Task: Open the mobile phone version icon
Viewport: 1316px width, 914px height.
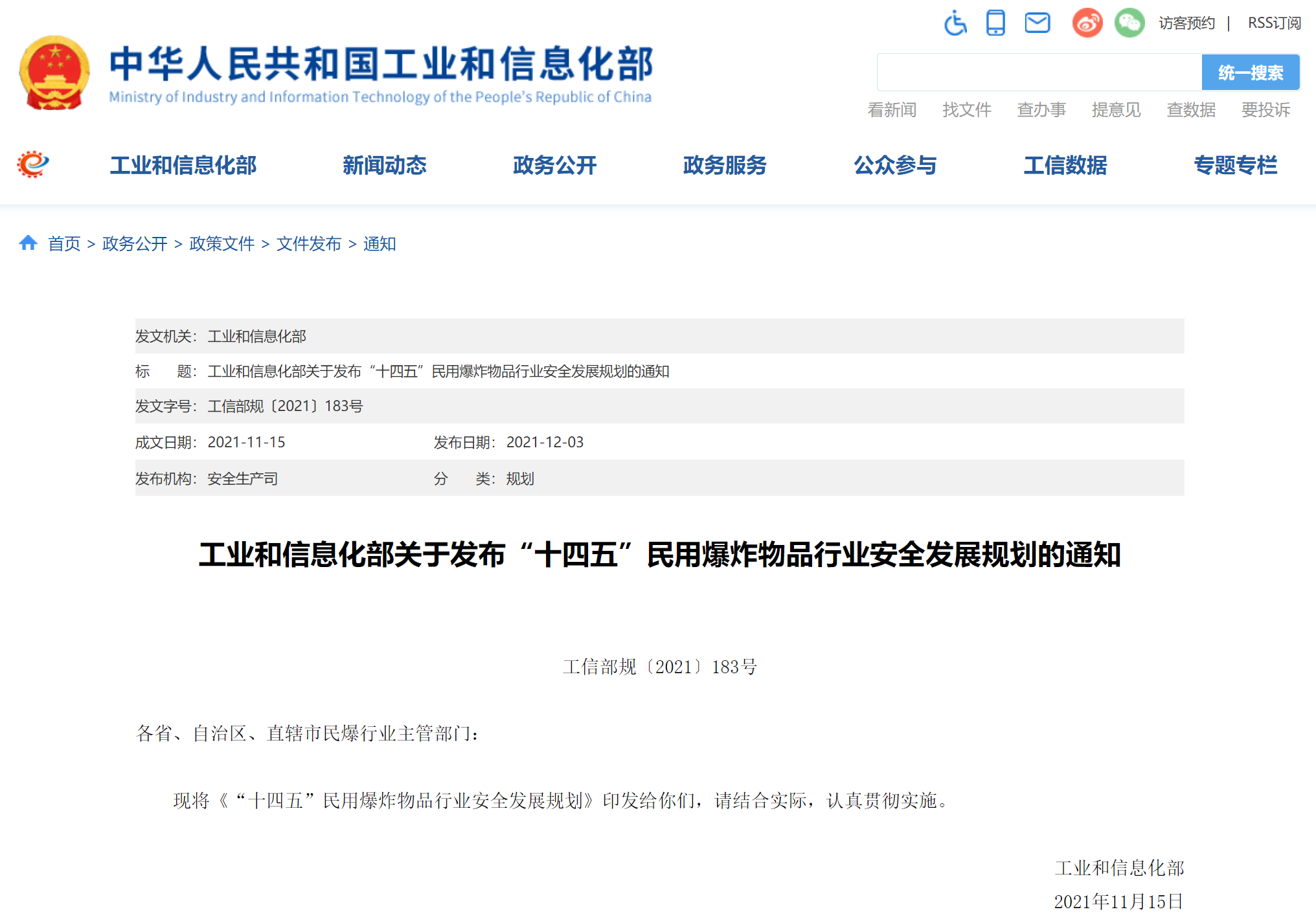Action: pyautogui.click(x=995, y=23)
